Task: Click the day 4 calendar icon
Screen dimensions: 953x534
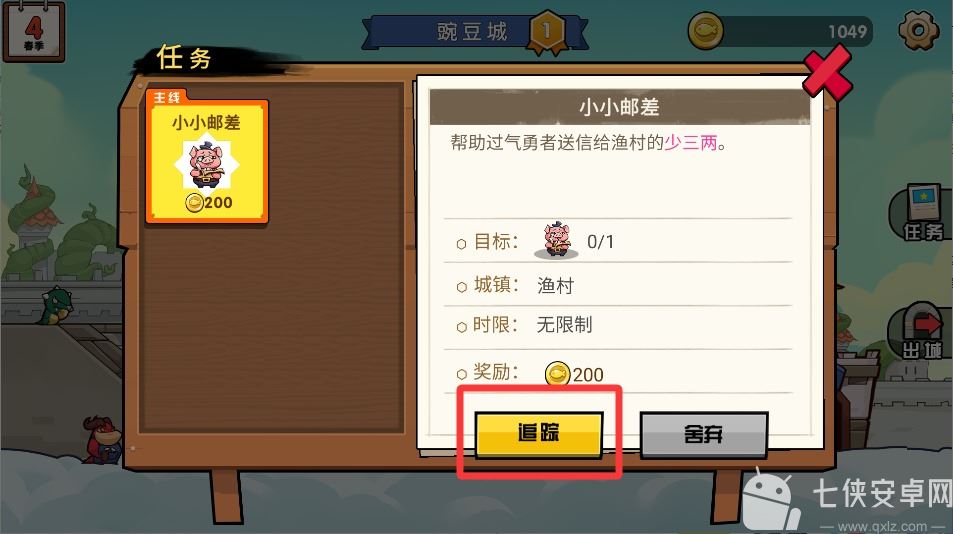Action: click(33, 31)
